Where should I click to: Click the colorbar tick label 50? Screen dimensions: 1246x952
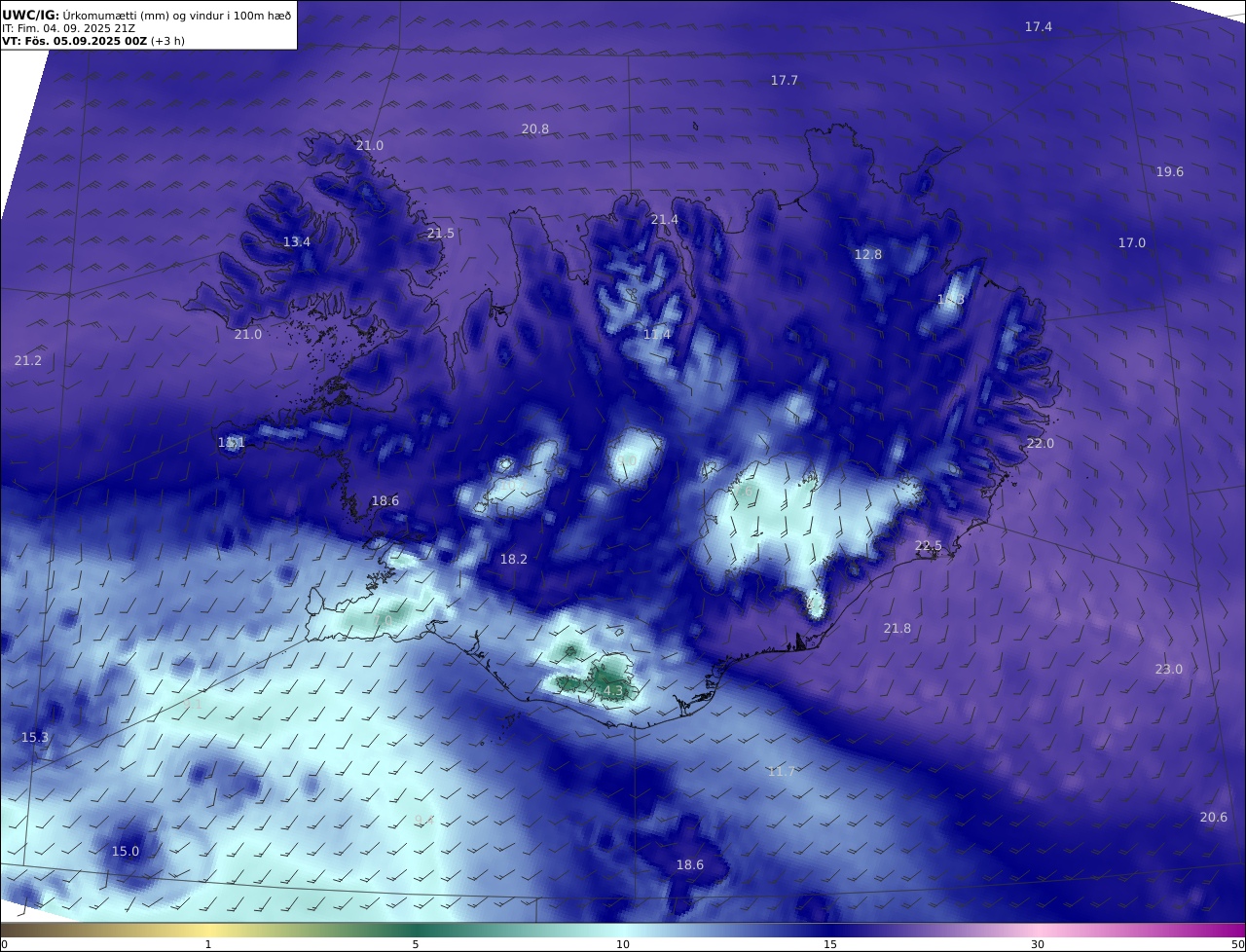point(1238,944)
